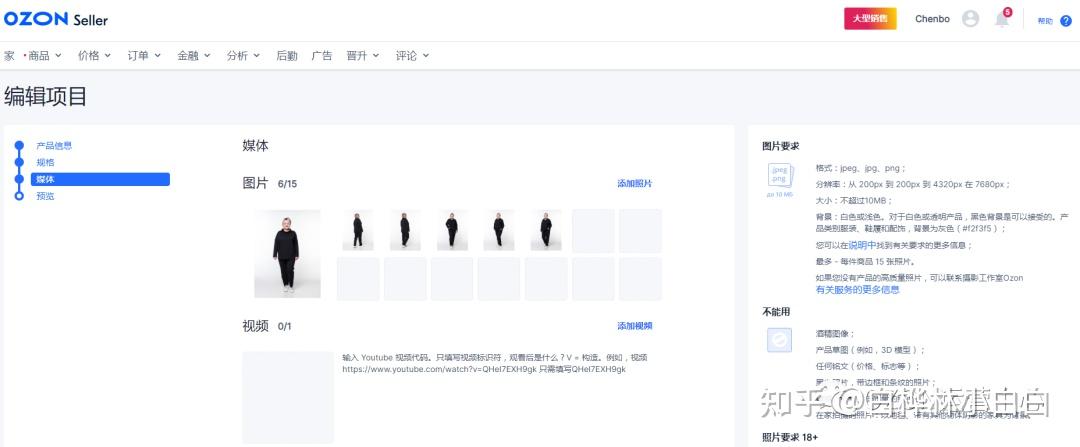
Task: Open the OZON Seller logo home
Action: click(x=56, y=19)
